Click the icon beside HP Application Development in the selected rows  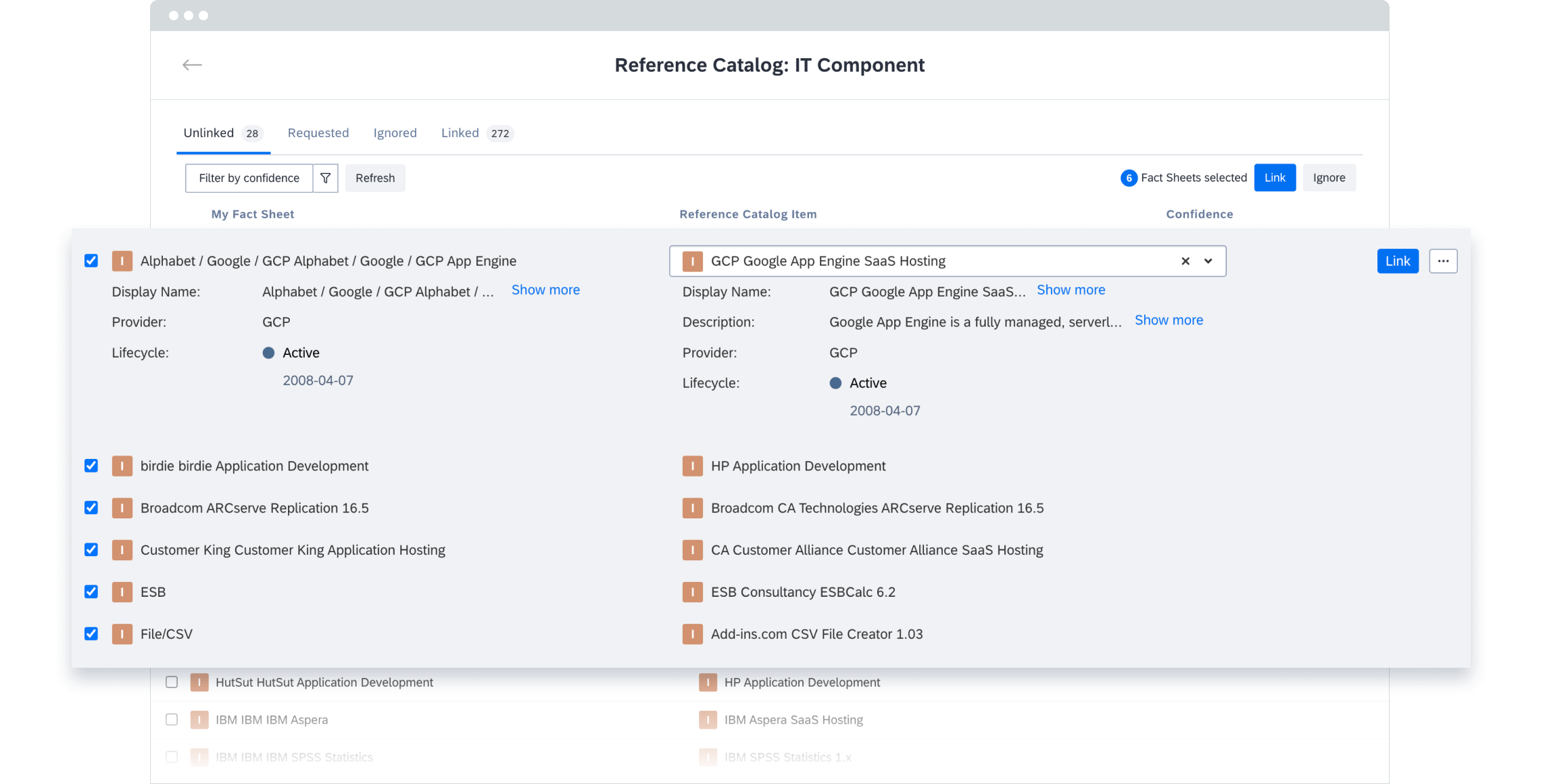692,466
